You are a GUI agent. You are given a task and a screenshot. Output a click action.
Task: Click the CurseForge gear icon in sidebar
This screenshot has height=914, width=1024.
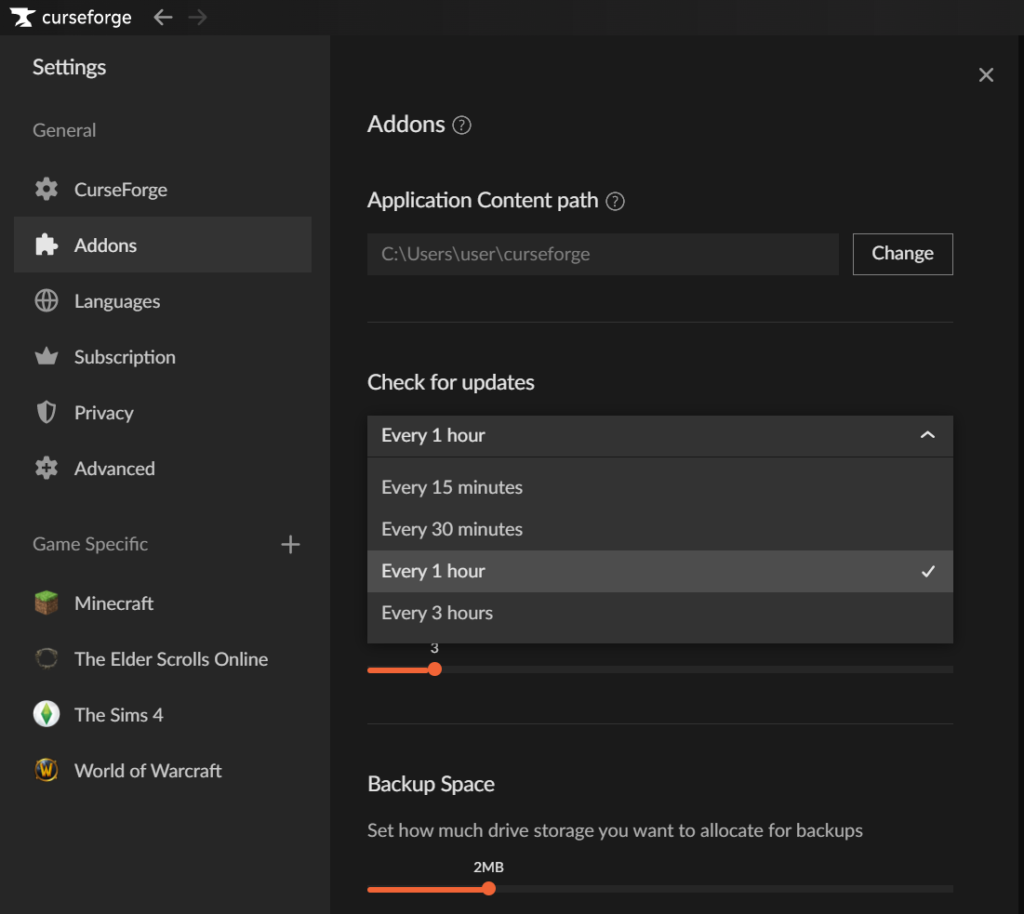tap(46, 189)
